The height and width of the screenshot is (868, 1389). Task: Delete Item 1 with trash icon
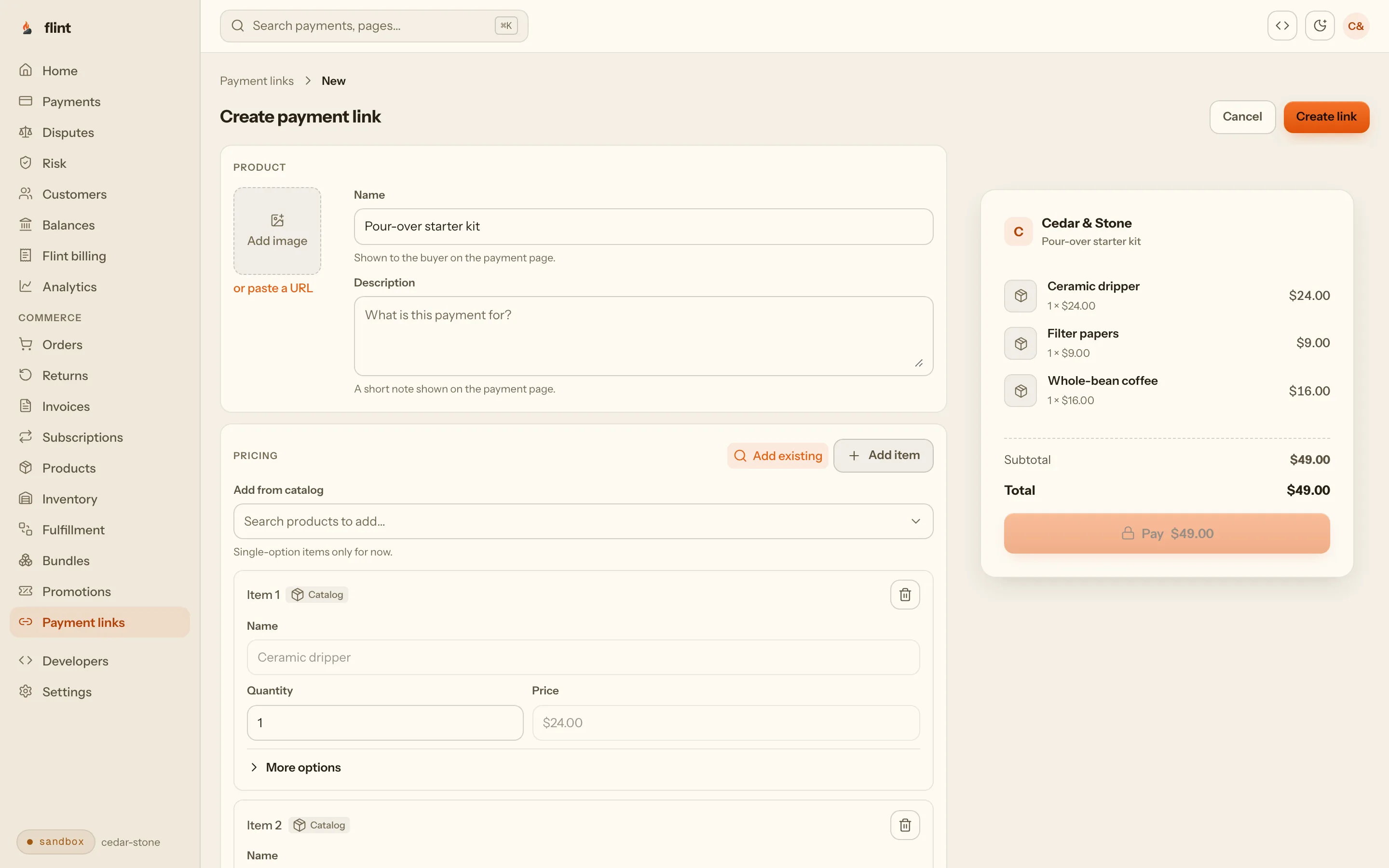point(905,595)
